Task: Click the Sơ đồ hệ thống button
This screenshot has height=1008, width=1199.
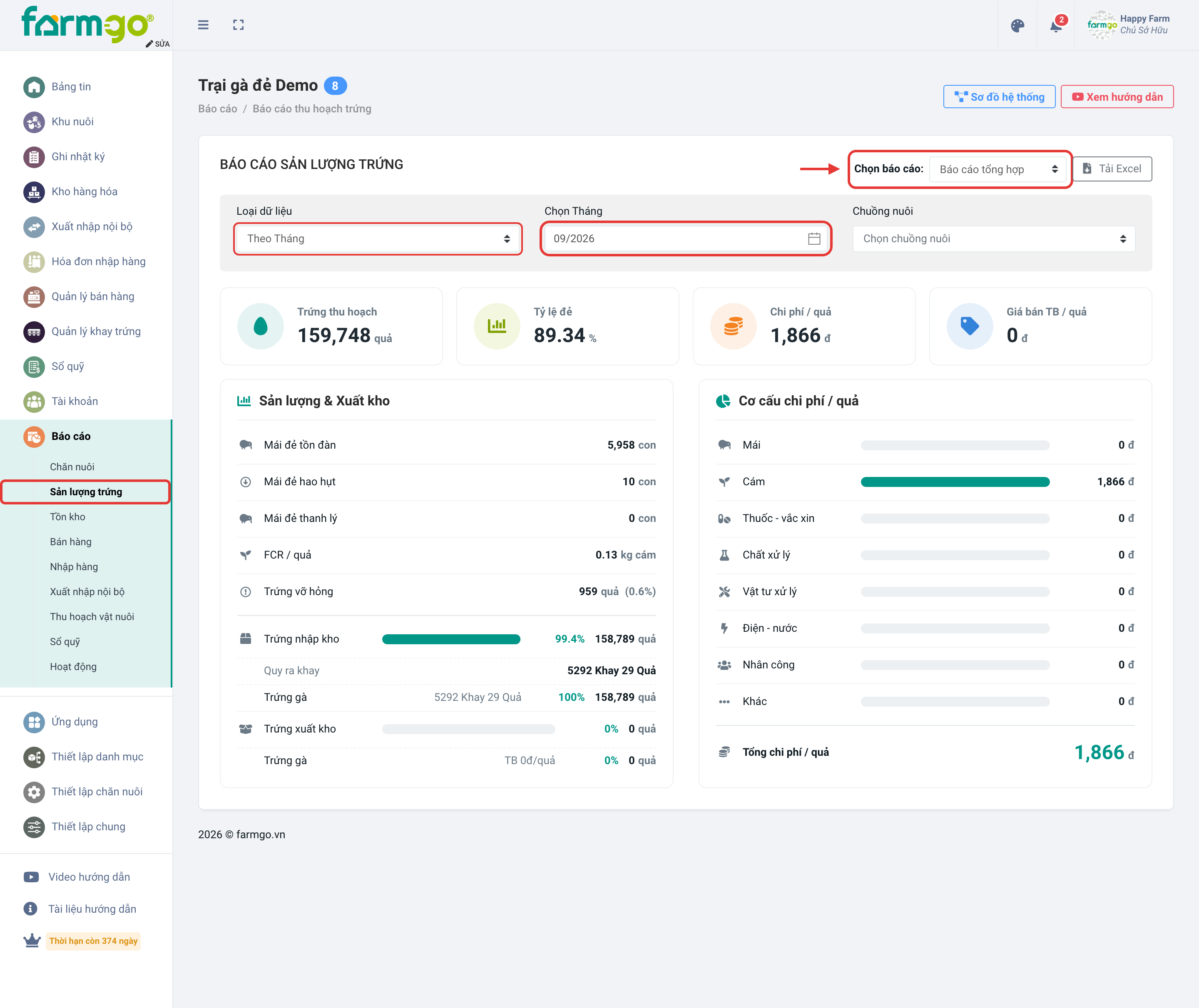Action: (x=999, y=97)
